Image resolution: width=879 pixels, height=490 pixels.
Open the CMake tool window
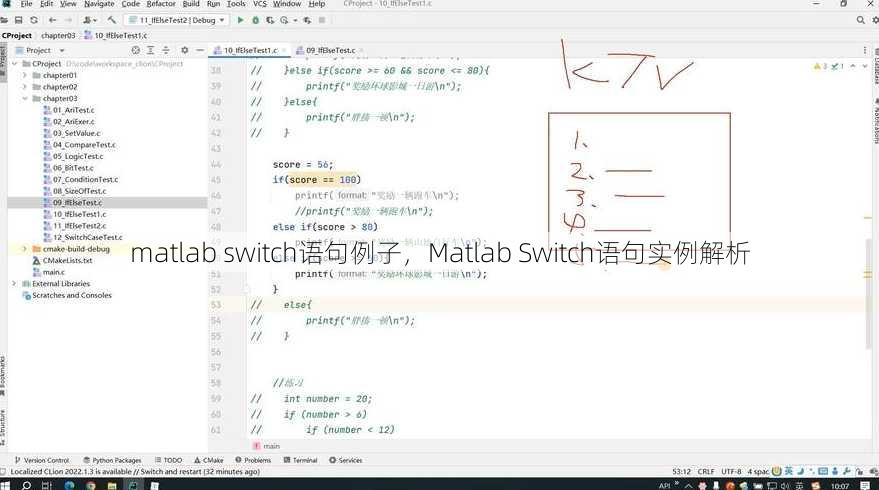209,460
